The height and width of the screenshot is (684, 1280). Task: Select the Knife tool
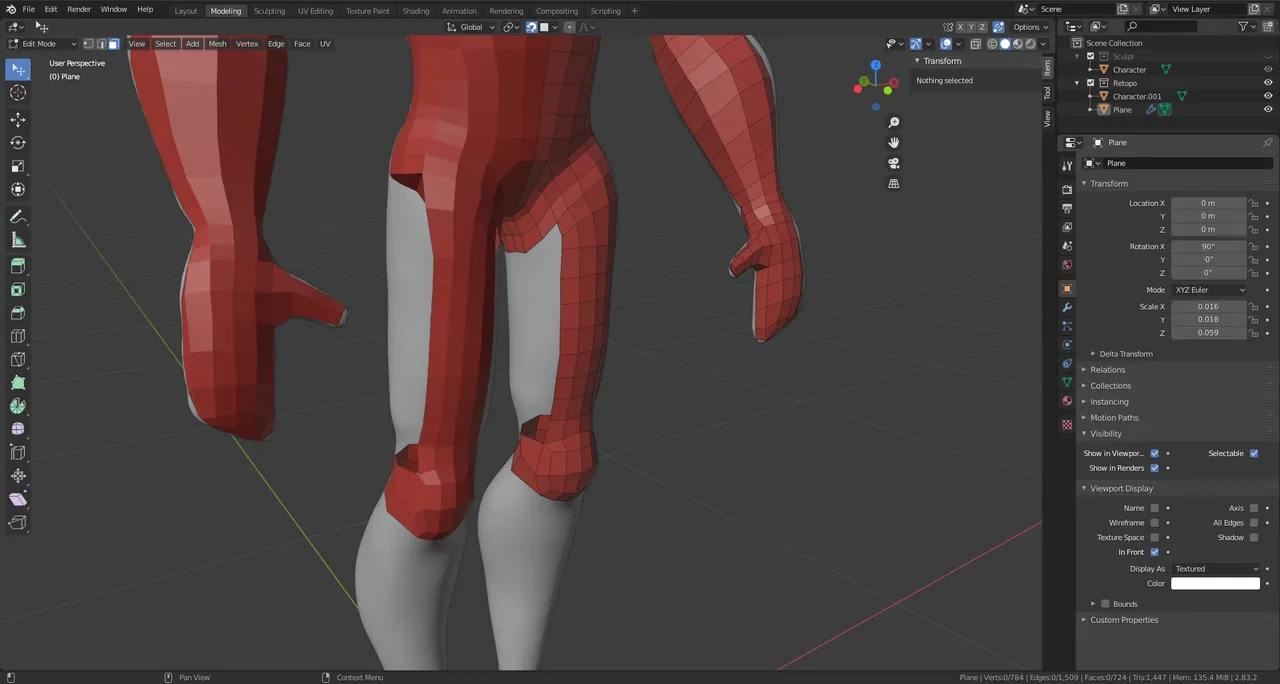(x=18, y=360)
